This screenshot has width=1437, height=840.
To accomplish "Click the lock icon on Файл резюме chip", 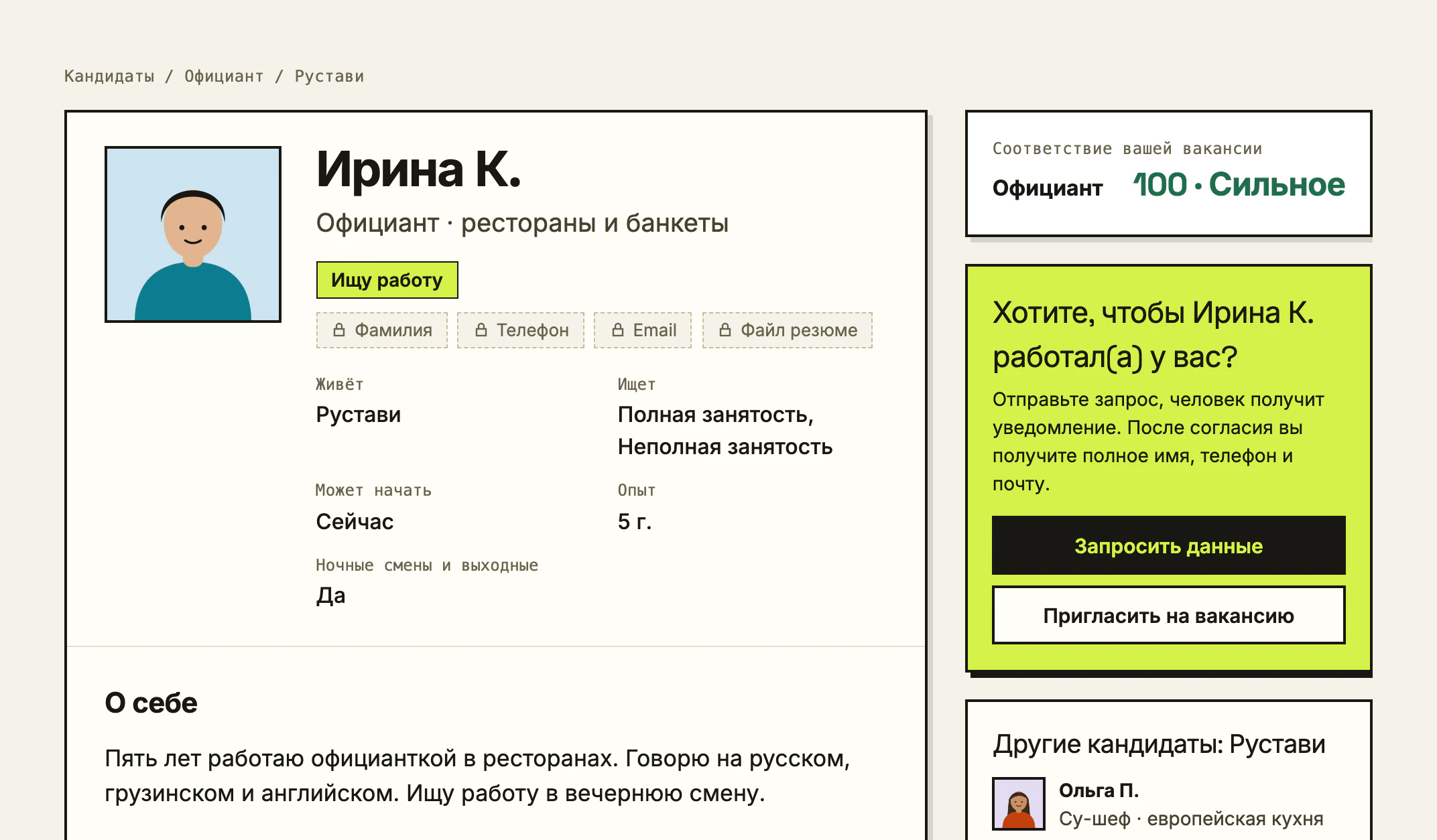I will 725,330.
